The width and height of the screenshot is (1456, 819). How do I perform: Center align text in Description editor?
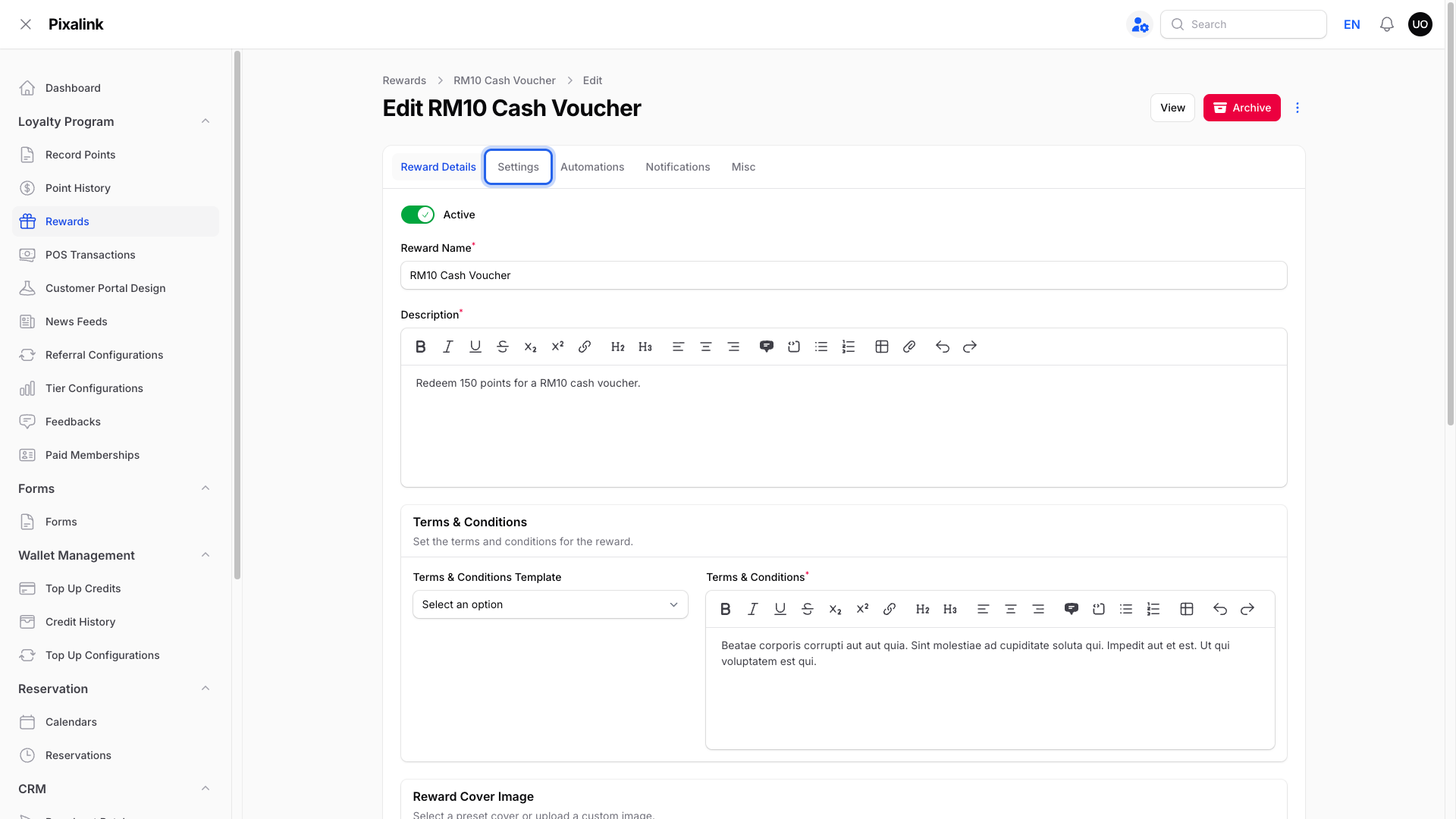tap(706, 347)
